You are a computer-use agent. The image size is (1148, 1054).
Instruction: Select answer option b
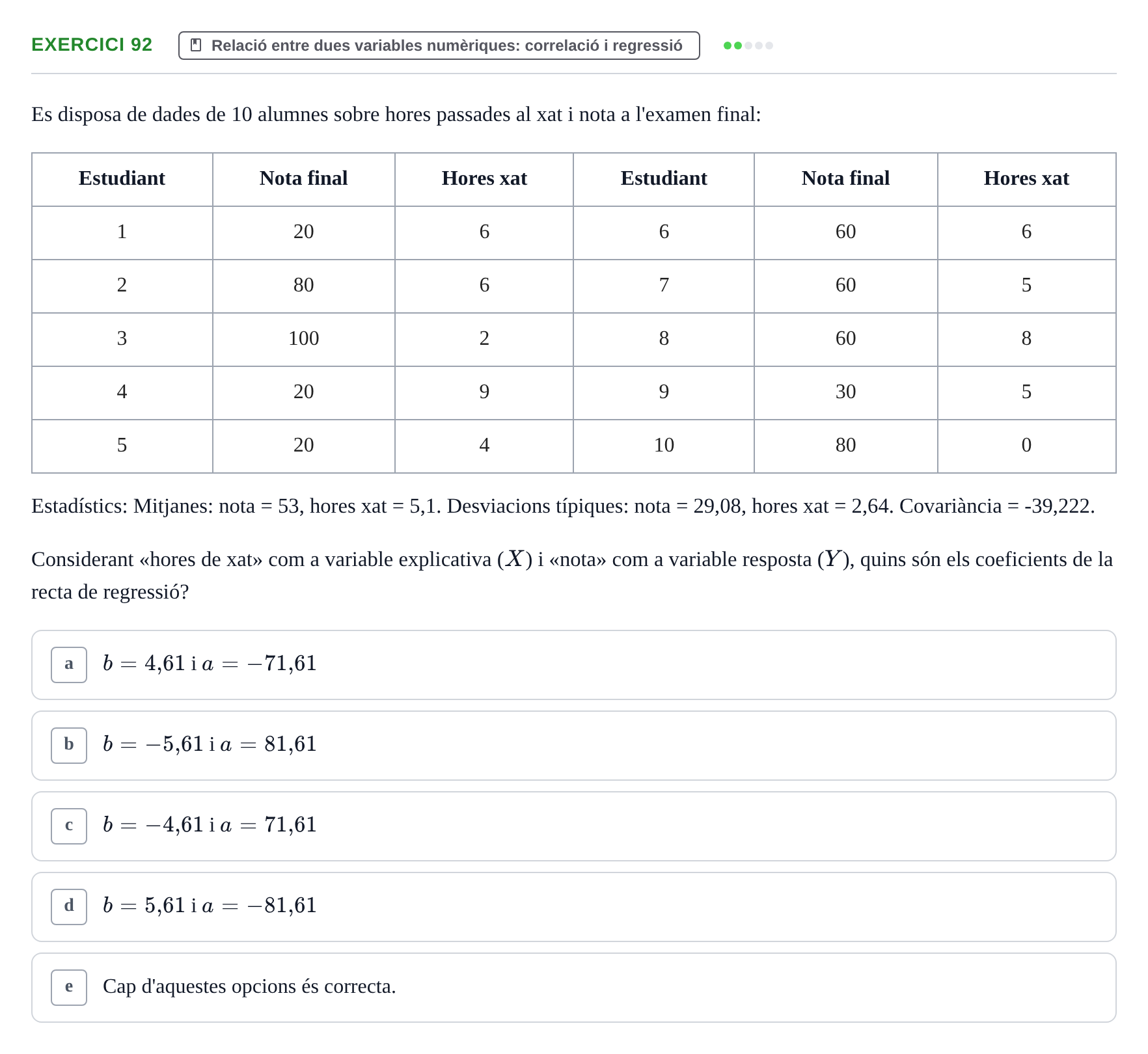click(574, 746)
